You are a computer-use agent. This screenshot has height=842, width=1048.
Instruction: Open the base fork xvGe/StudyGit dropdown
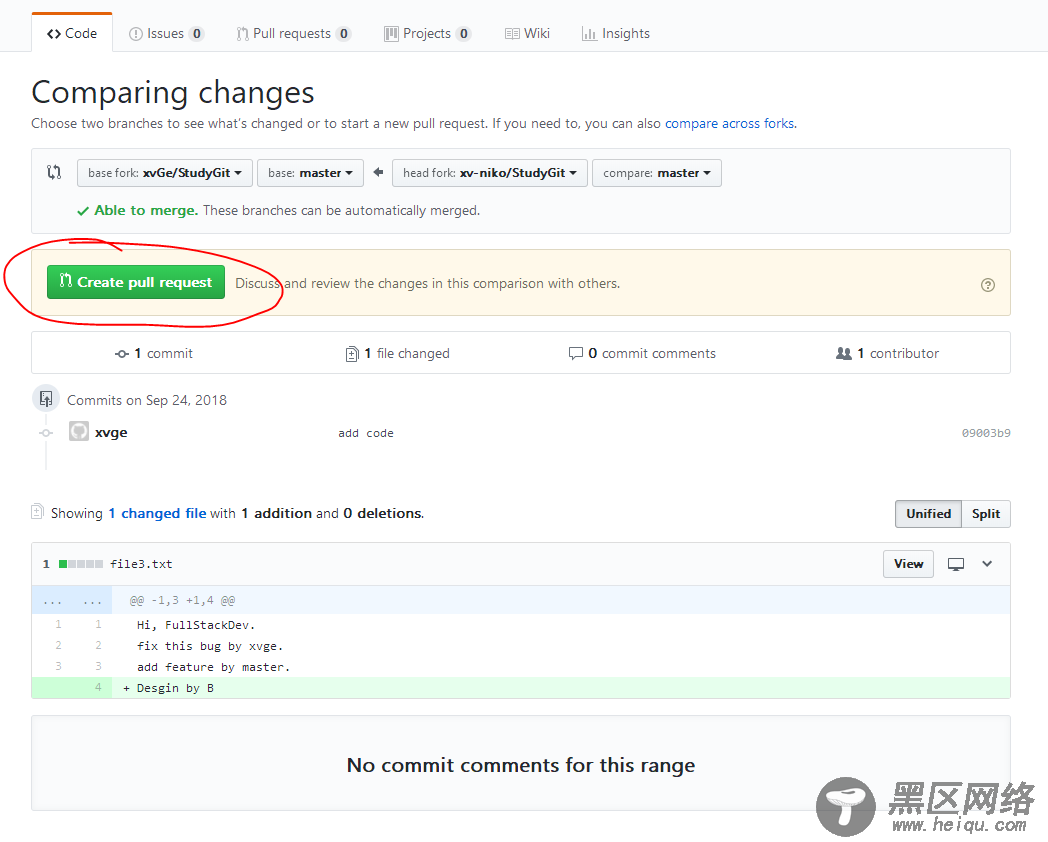164,173
